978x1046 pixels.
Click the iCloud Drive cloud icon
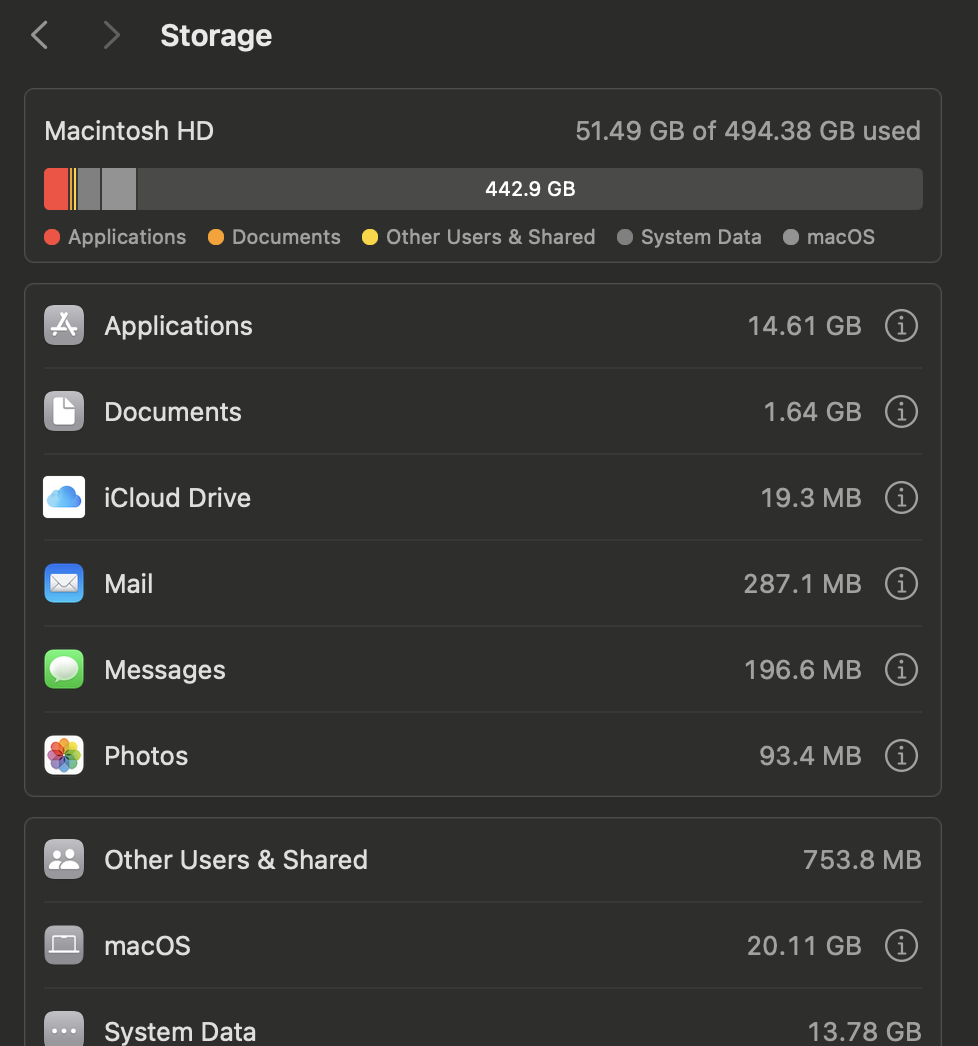[64, 497]
